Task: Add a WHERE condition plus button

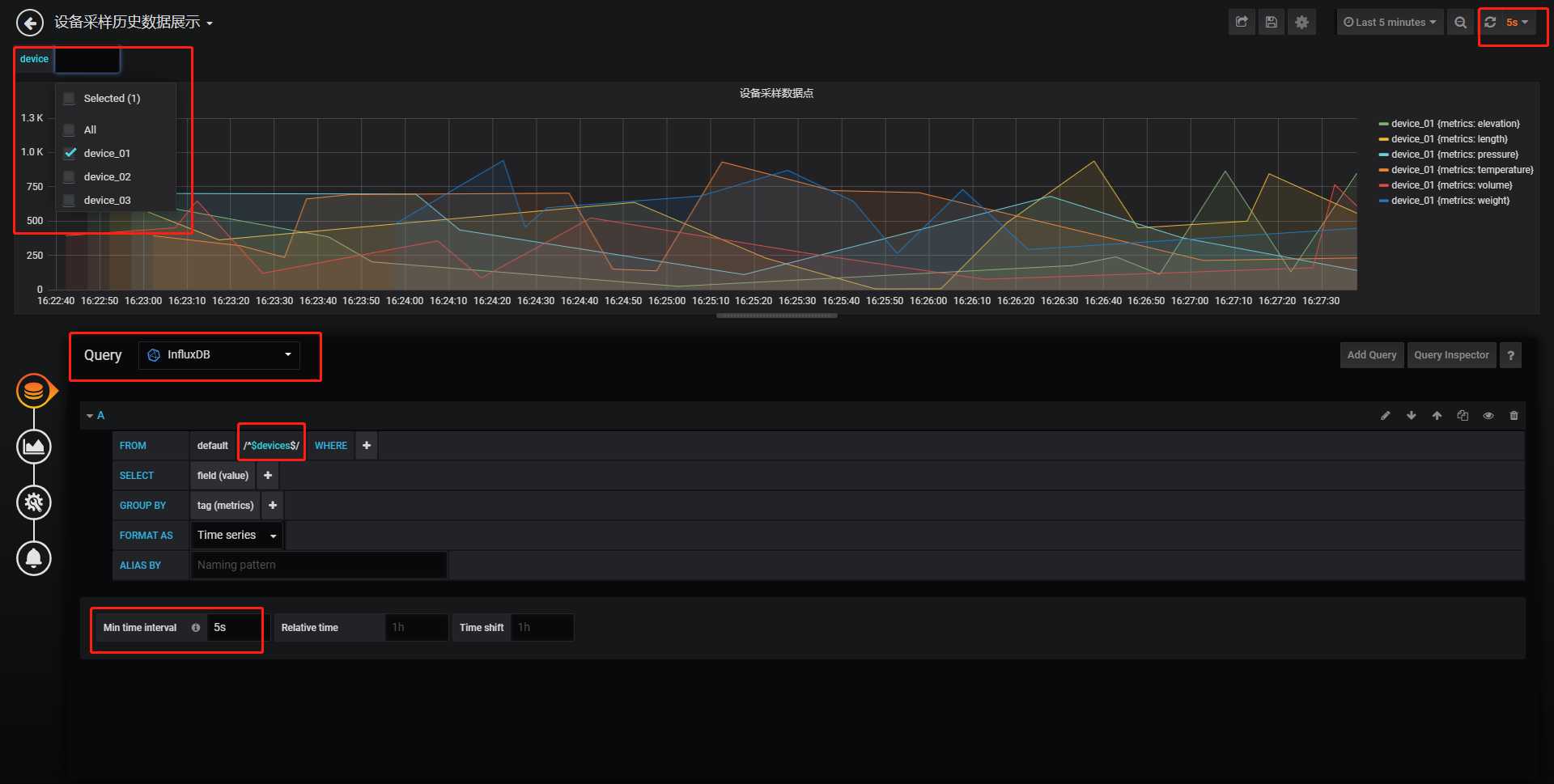Action: (367, 446)
